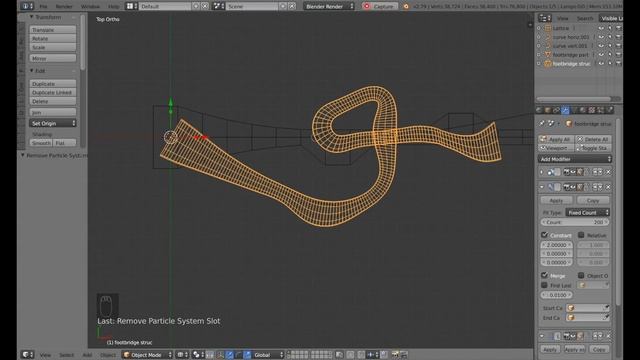Image resolution: width=640 pixels, height=360 pixels.
Task: Hide footbridge part with its eye icon
Action: 601,55
